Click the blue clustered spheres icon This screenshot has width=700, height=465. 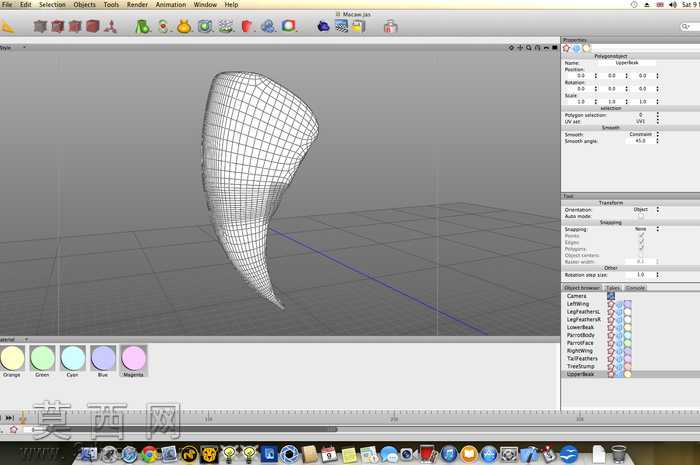pos(268,26)
